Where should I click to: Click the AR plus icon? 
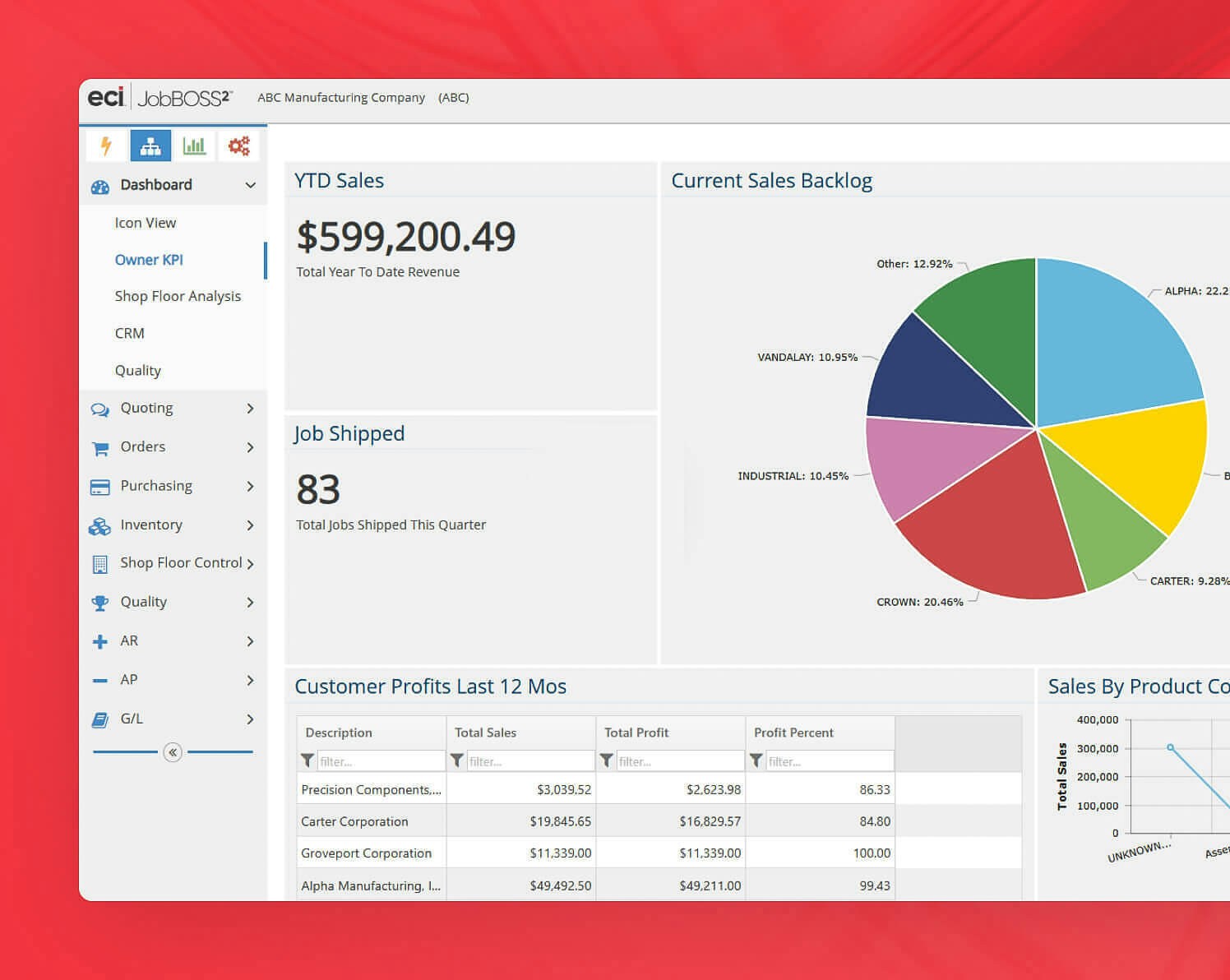(100, 642)
